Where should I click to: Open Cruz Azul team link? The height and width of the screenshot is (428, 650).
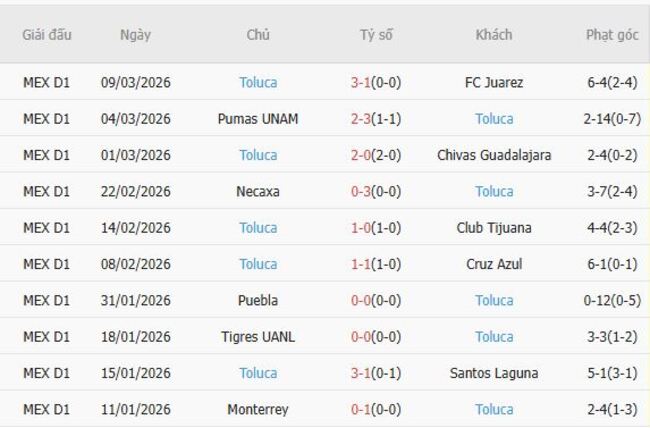[x=494, y=264]
